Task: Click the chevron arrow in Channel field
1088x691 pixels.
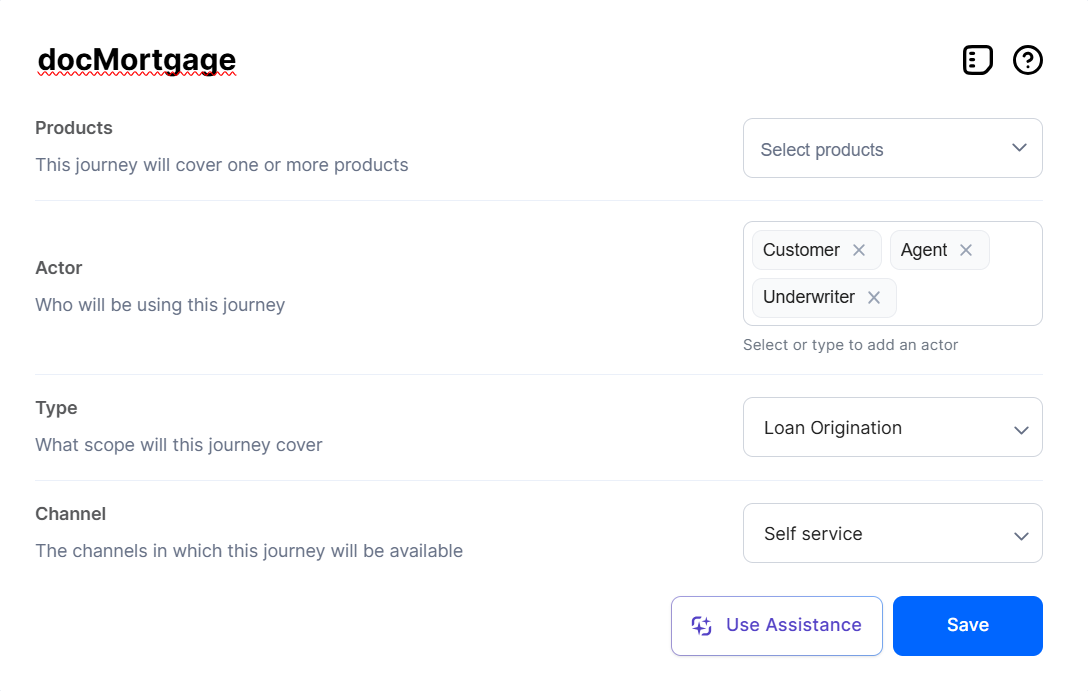Action: pyautogui.click(x=1021, y=535)
